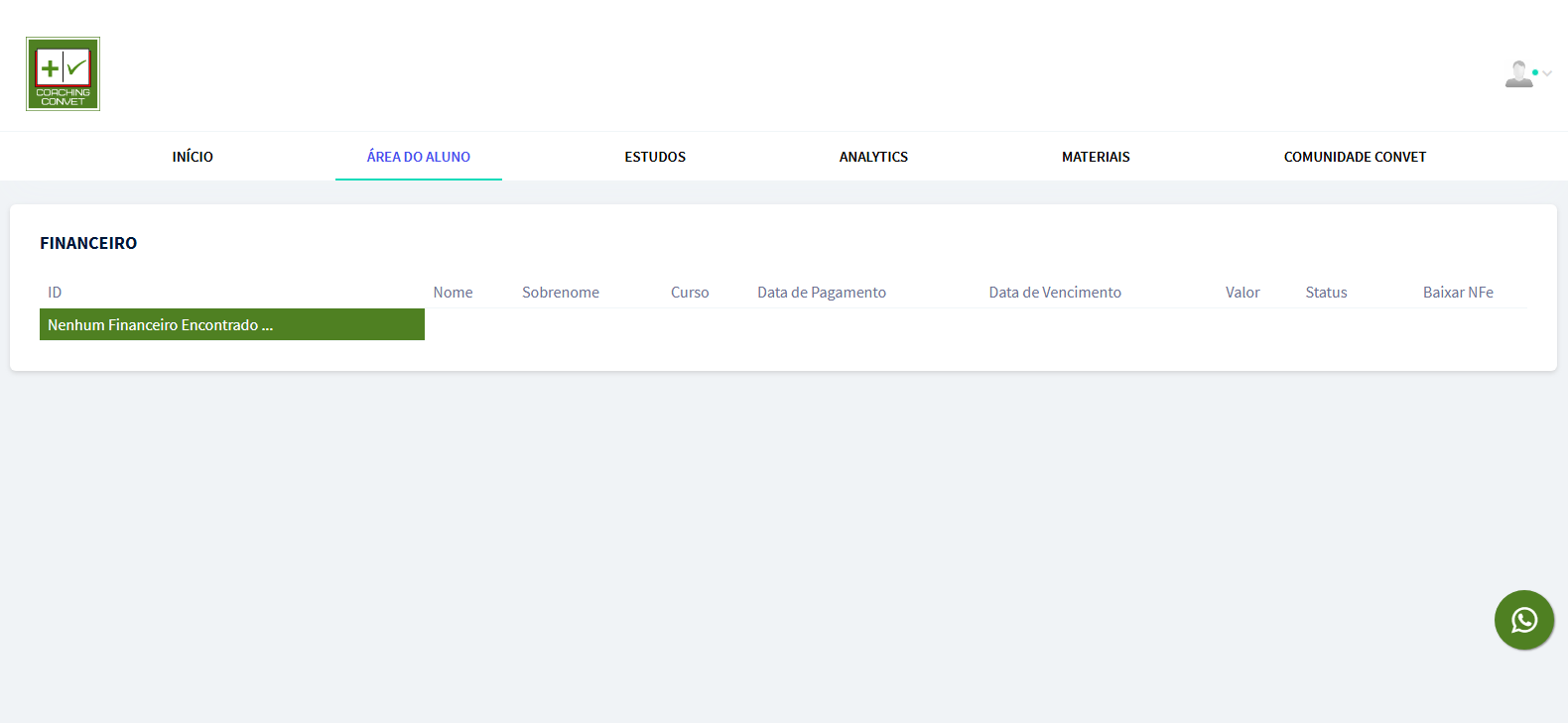Click the Baixar NFe column header

click(1458, 293)
